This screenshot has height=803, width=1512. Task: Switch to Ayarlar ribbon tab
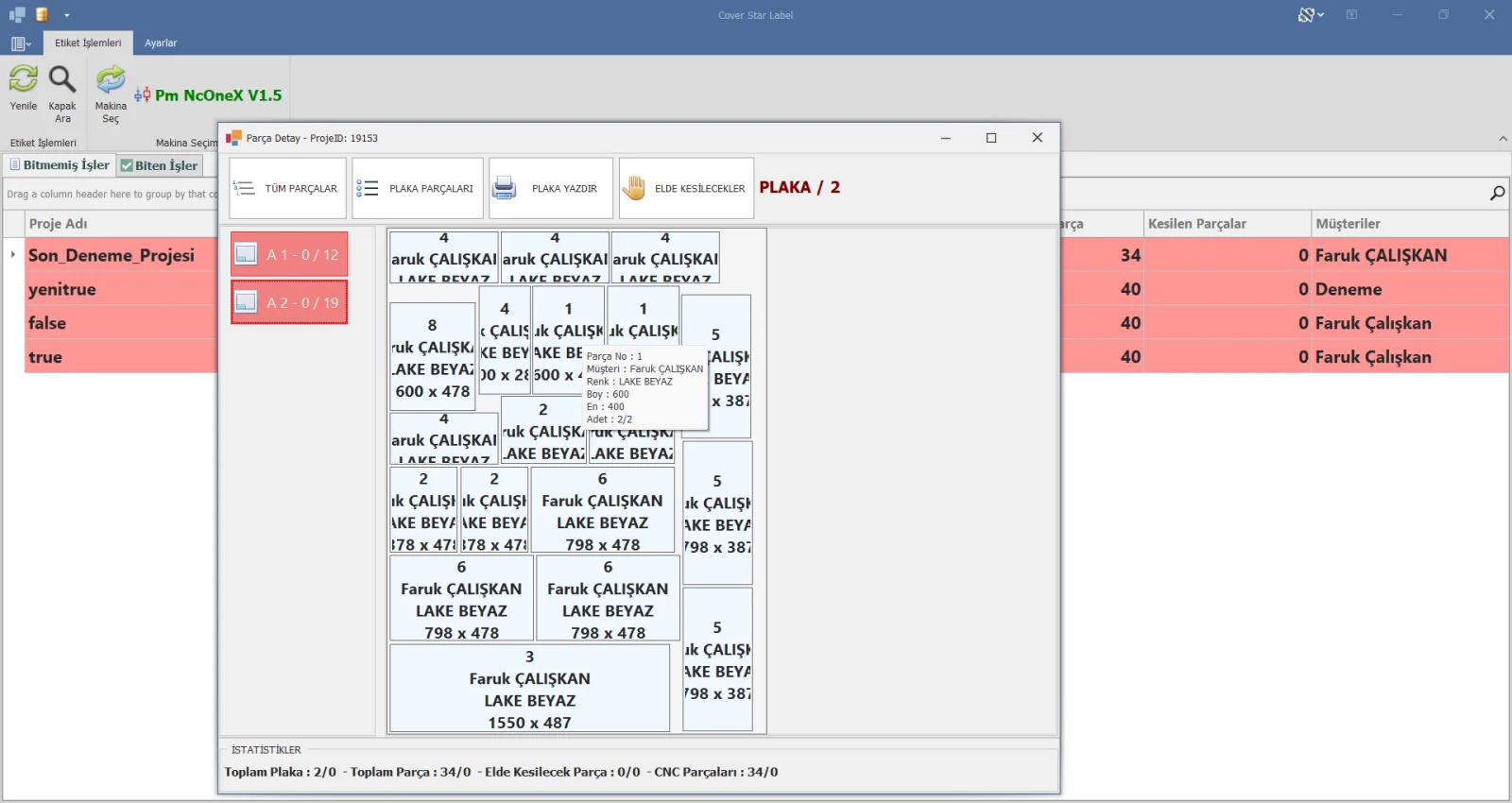click(x=161, y=43)
